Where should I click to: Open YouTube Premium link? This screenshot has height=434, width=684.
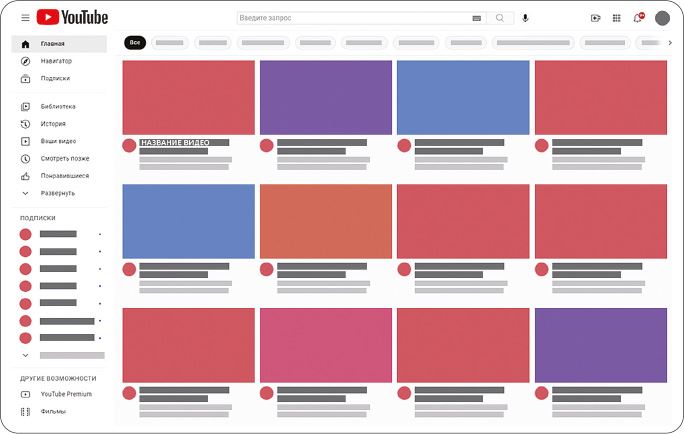[65, 394]
